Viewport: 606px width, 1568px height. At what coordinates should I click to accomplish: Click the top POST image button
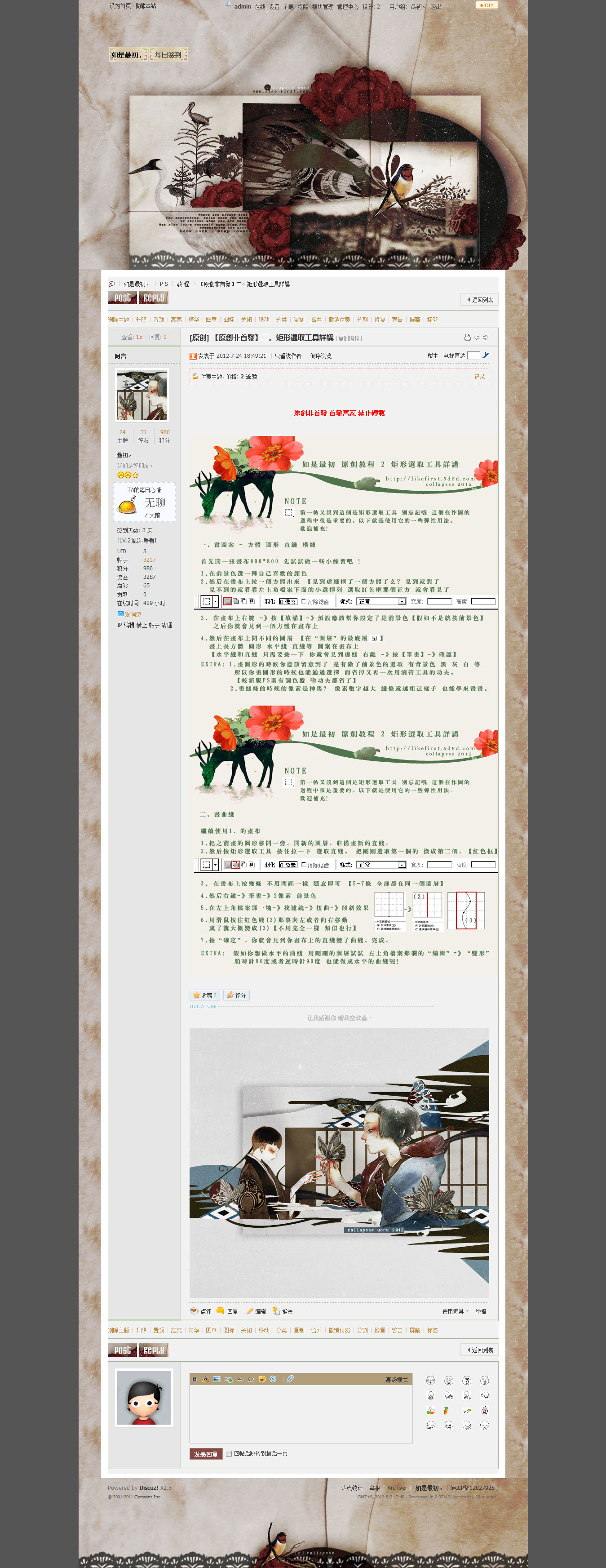(x=122, y=298)
